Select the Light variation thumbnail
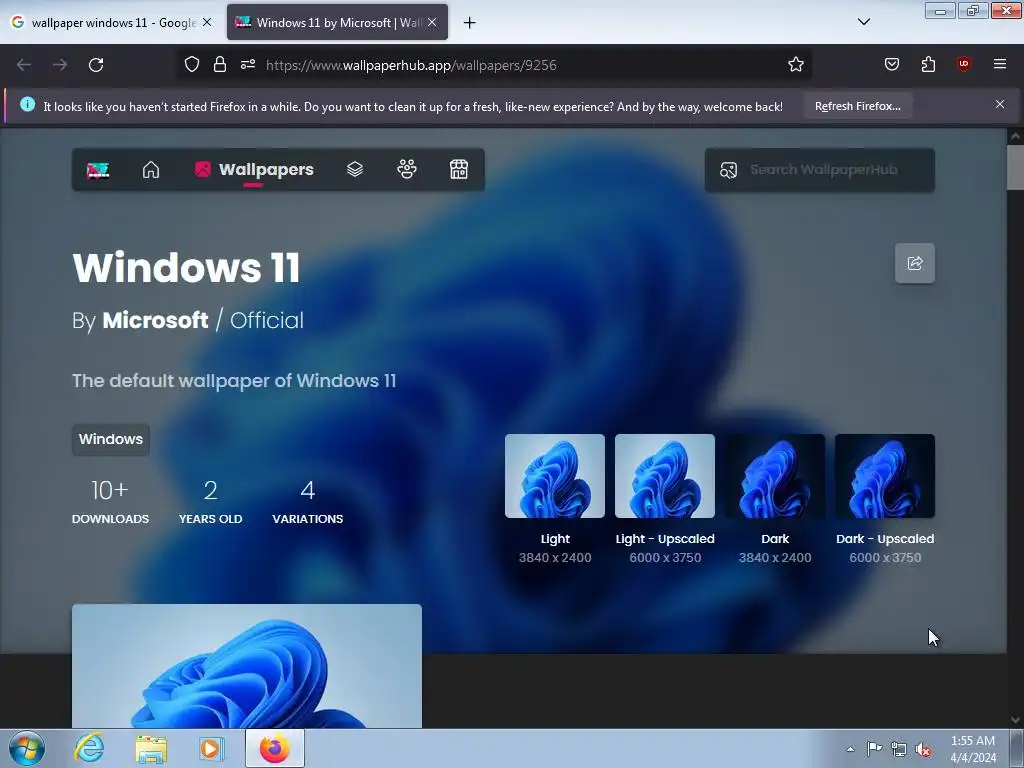Screen dimensions: 1024x768 point(554,476)
